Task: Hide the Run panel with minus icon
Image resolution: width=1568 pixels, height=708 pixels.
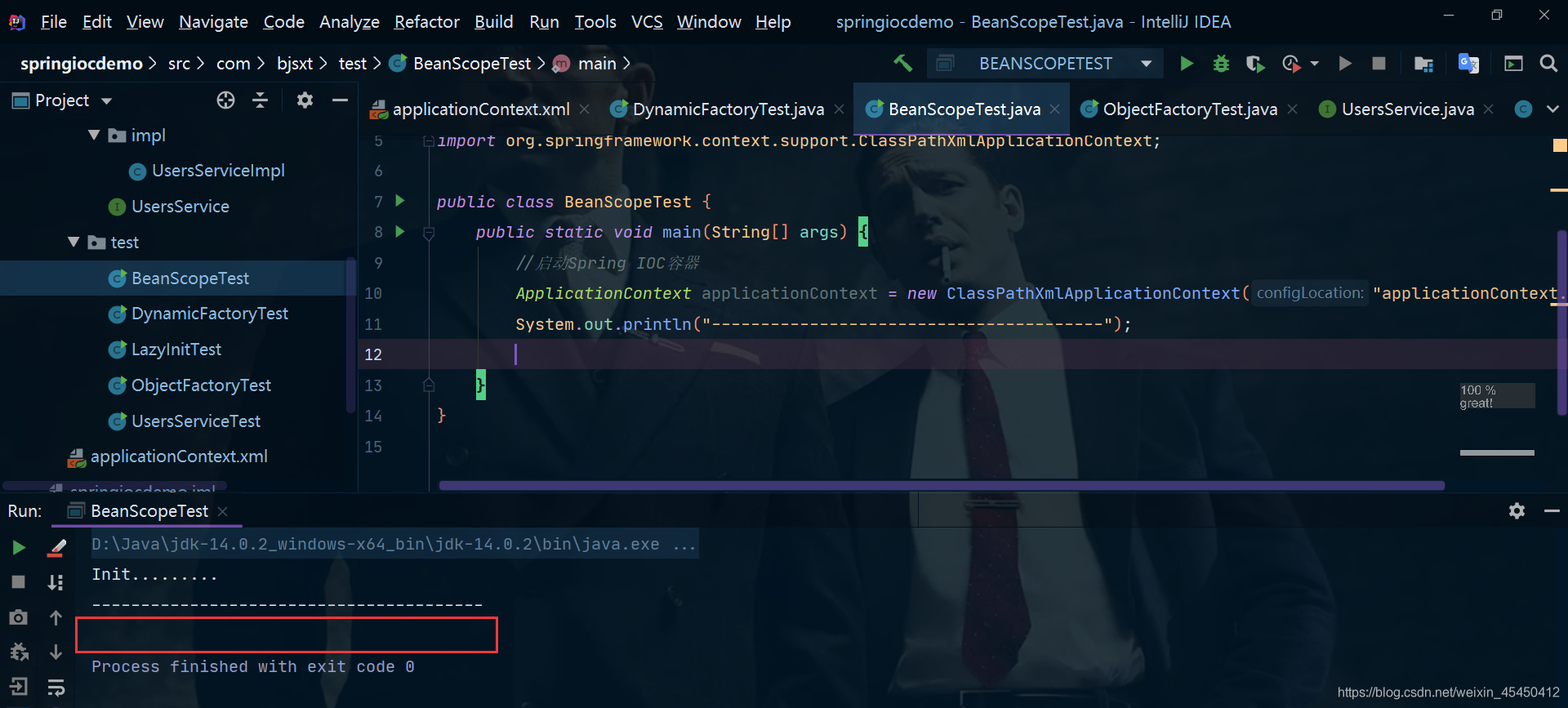Action: (1552, 510)
